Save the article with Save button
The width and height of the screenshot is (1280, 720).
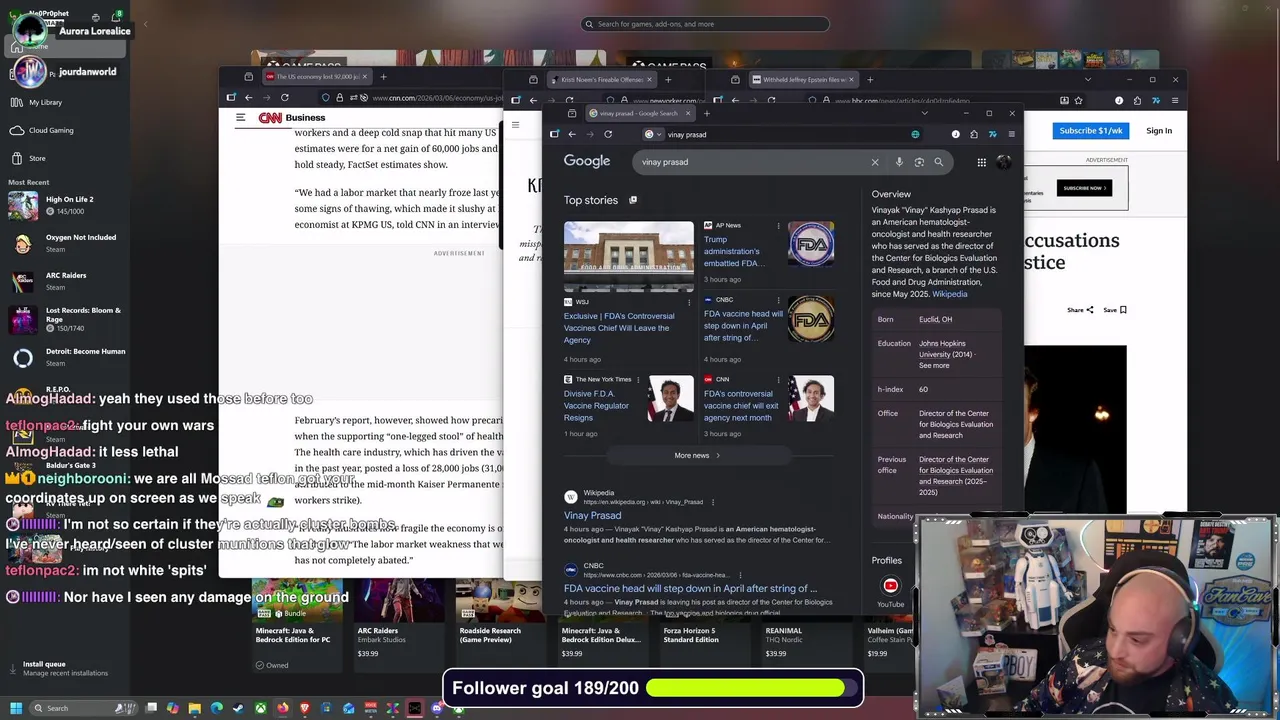(1115, 310)
